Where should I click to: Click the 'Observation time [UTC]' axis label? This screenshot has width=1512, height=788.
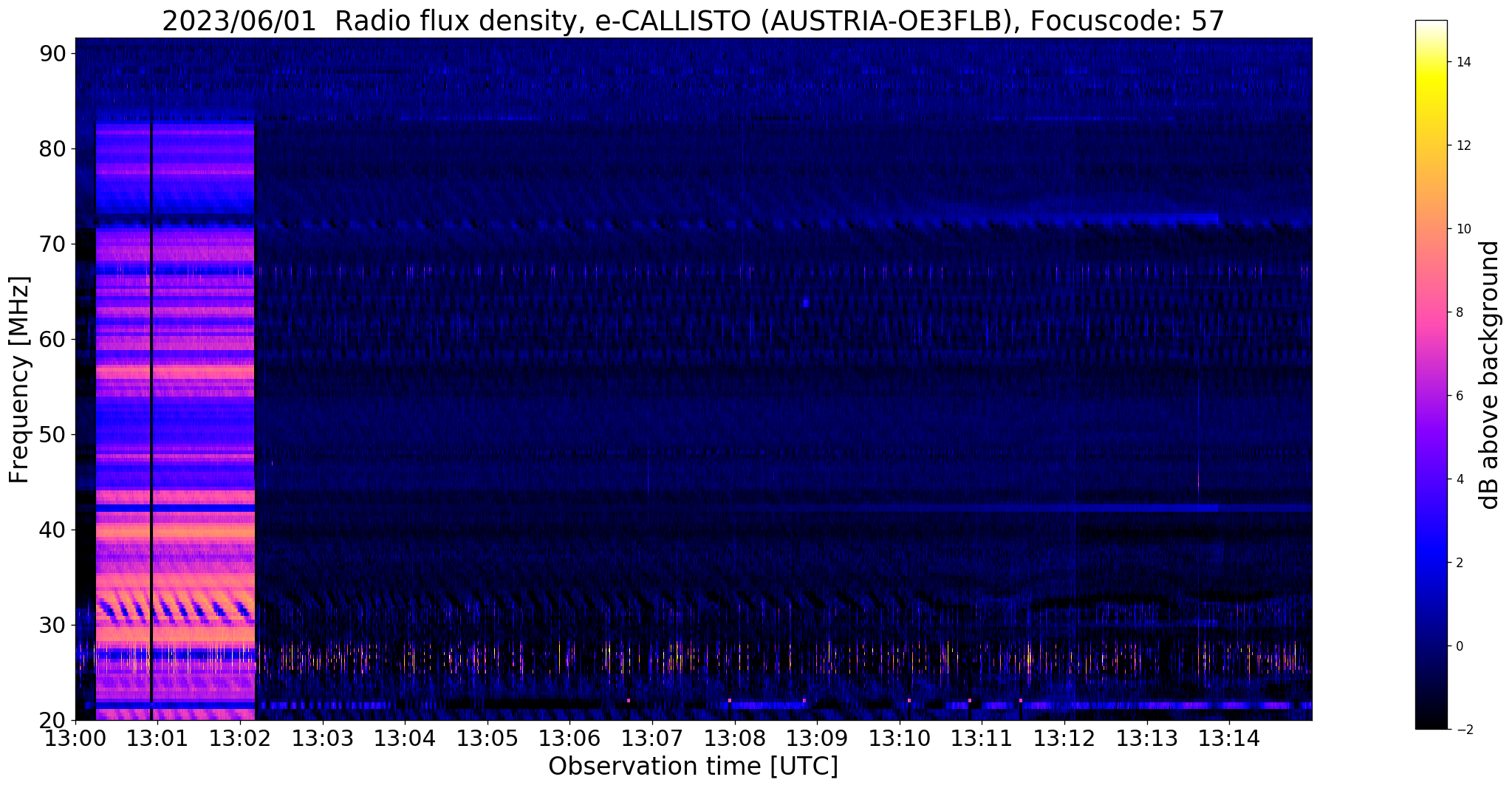pos(693,767)
